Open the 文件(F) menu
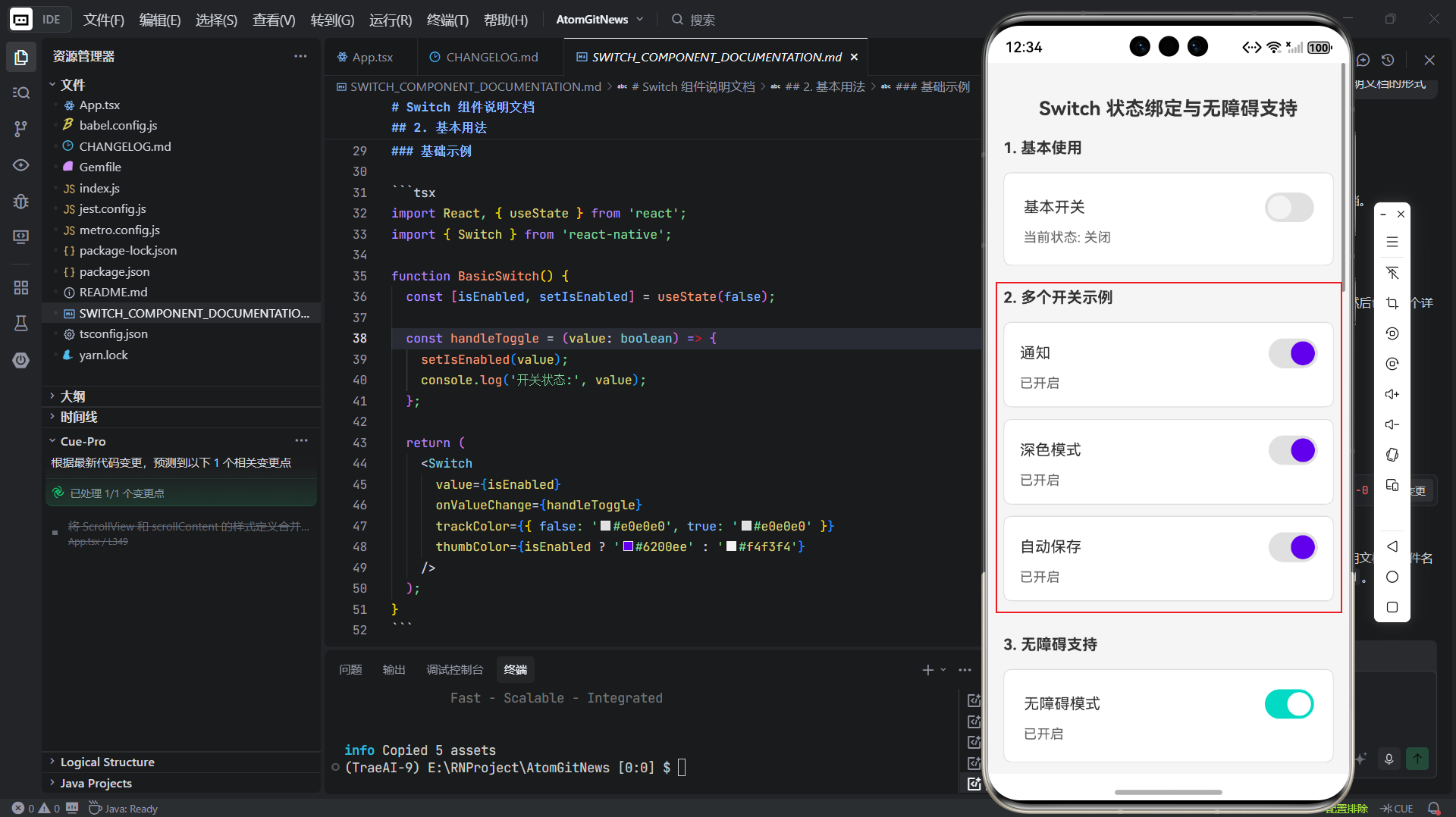1456x817 pixels. [x=104, y=20]
